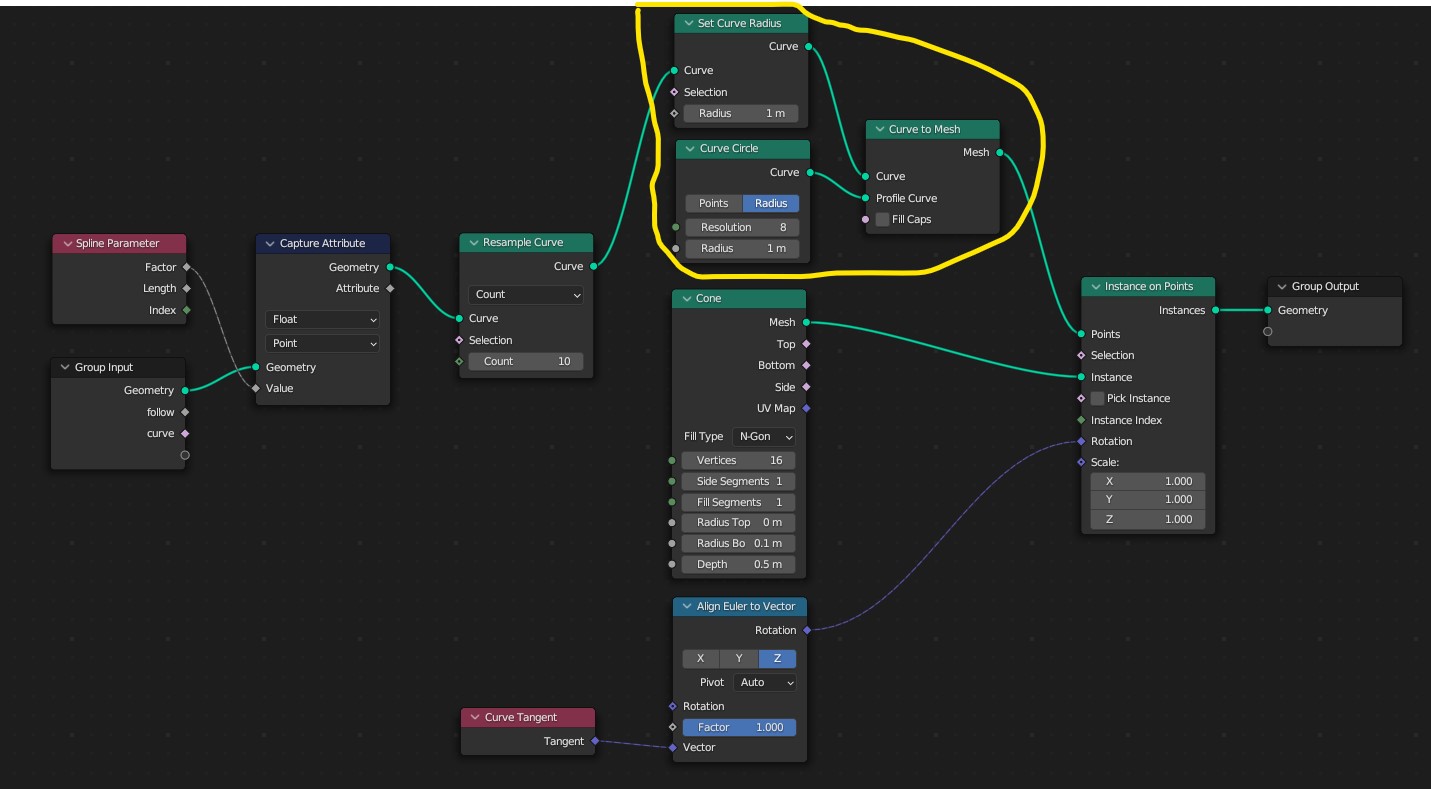Click the Cone Bottom output socket
This screenshot has width=1431, height=789.
[806, 365]
